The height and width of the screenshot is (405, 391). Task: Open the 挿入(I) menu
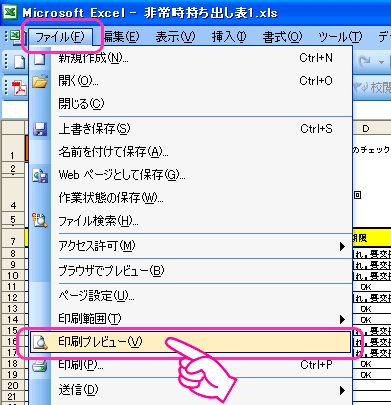(x=229, y=37)
